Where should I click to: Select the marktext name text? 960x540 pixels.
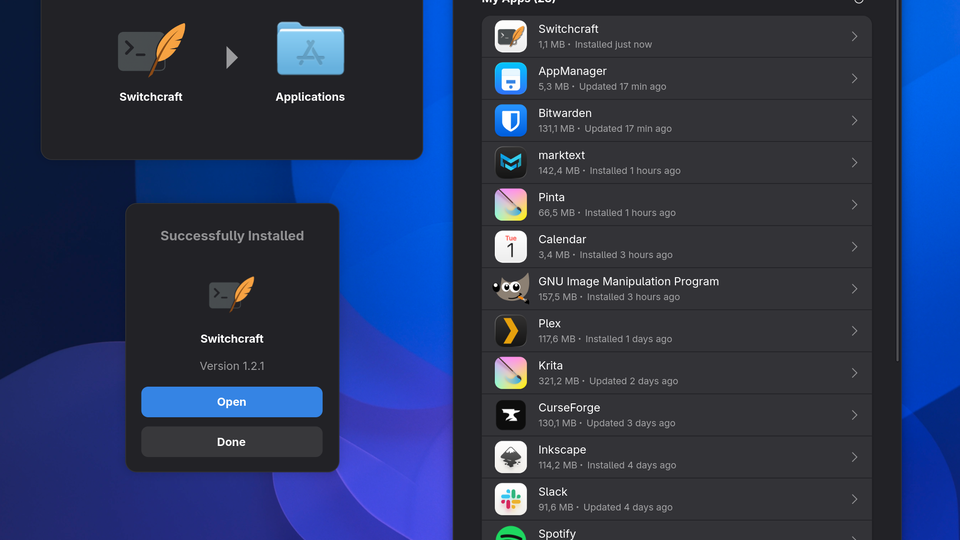[x=561, y=155]
